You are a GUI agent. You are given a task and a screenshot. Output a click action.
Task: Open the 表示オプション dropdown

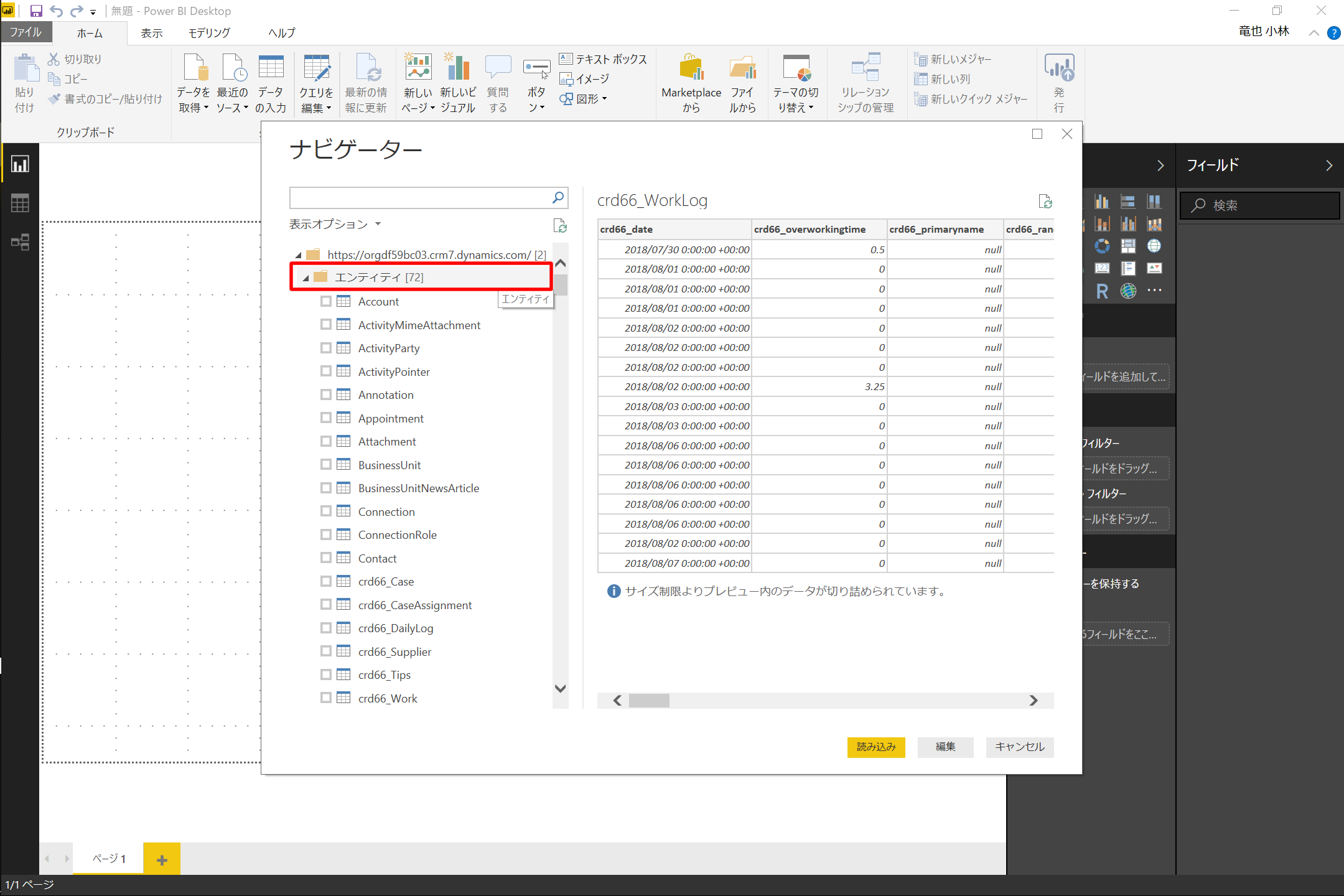click(x=335, y=224)
